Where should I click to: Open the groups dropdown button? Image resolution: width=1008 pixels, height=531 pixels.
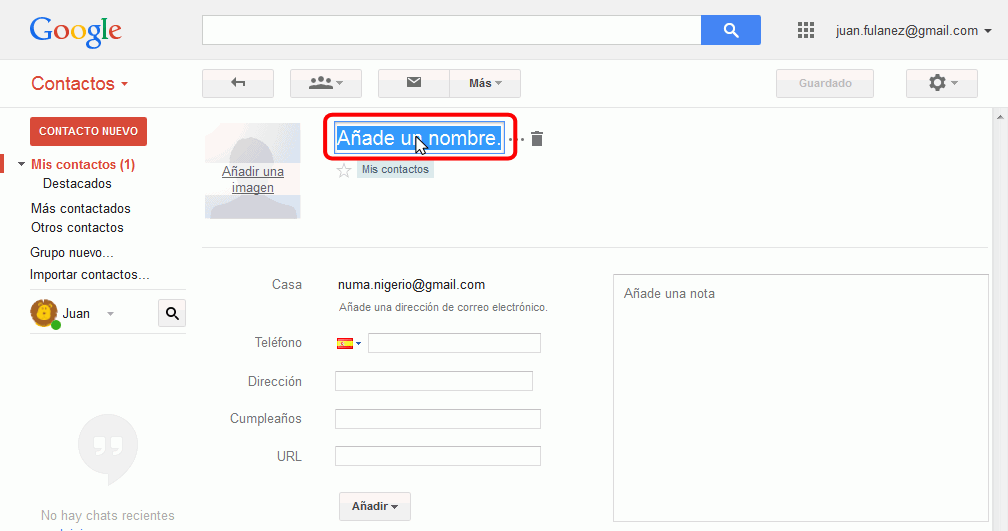[326, 83]
